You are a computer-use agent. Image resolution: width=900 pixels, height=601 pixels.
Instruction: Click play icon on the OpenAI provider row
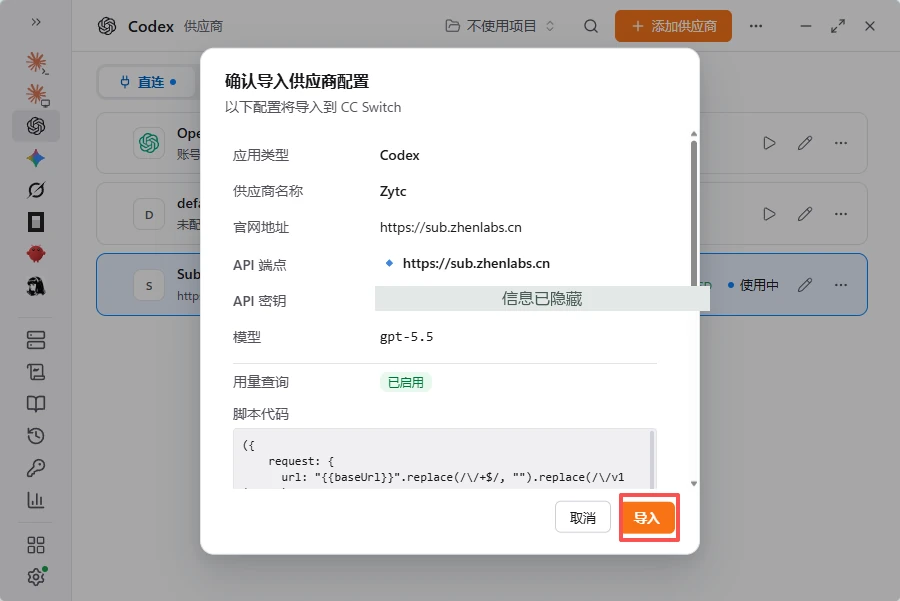click(769, 143)
